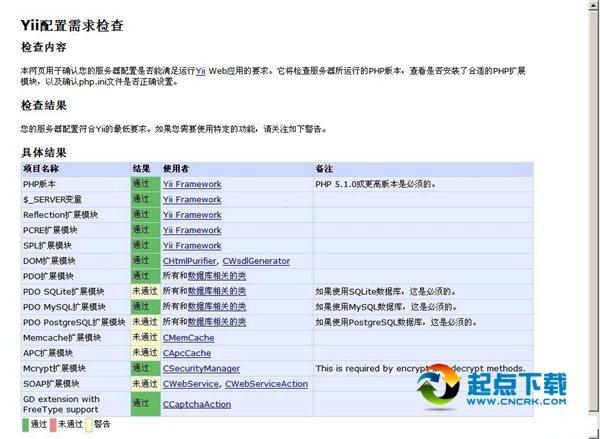
Task: Click the 具体结果 heading
Action: 44,153
